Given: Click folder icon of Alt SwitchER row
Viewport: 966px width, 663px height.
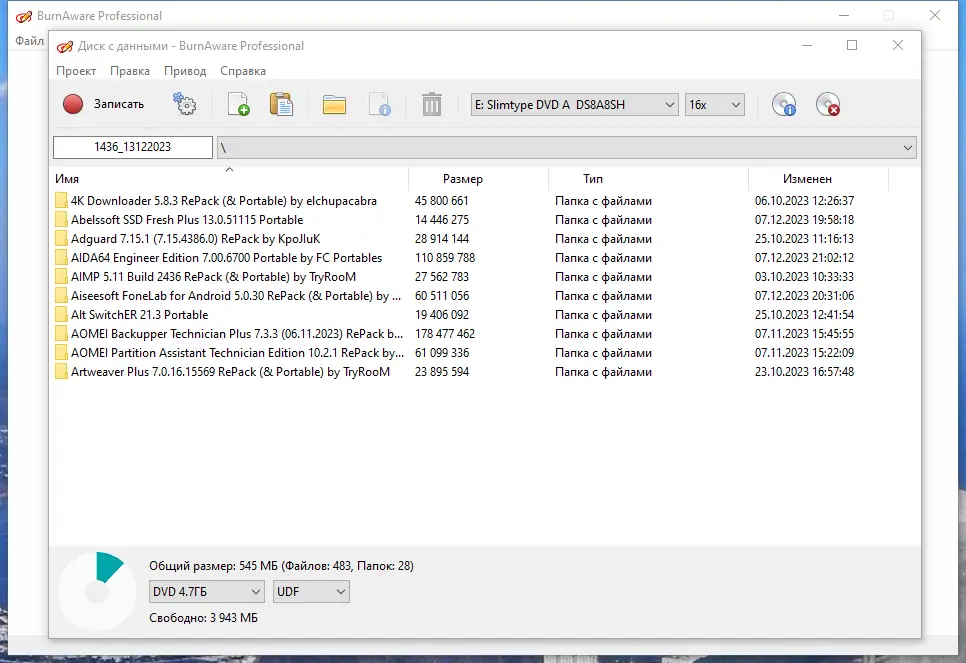Looking at the screenshot, I should pyautogui.click(x=61, y=315).
